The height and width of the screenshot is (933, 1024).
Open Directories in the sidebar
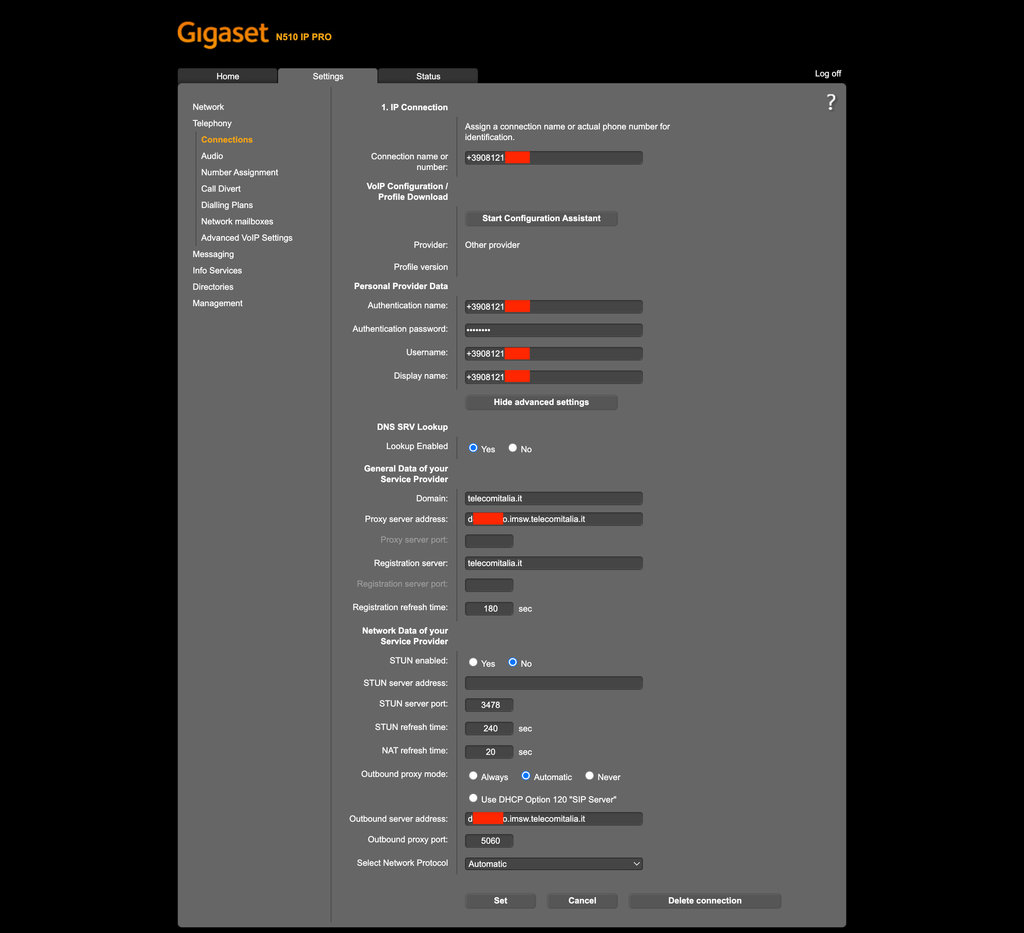pos(212,287)
